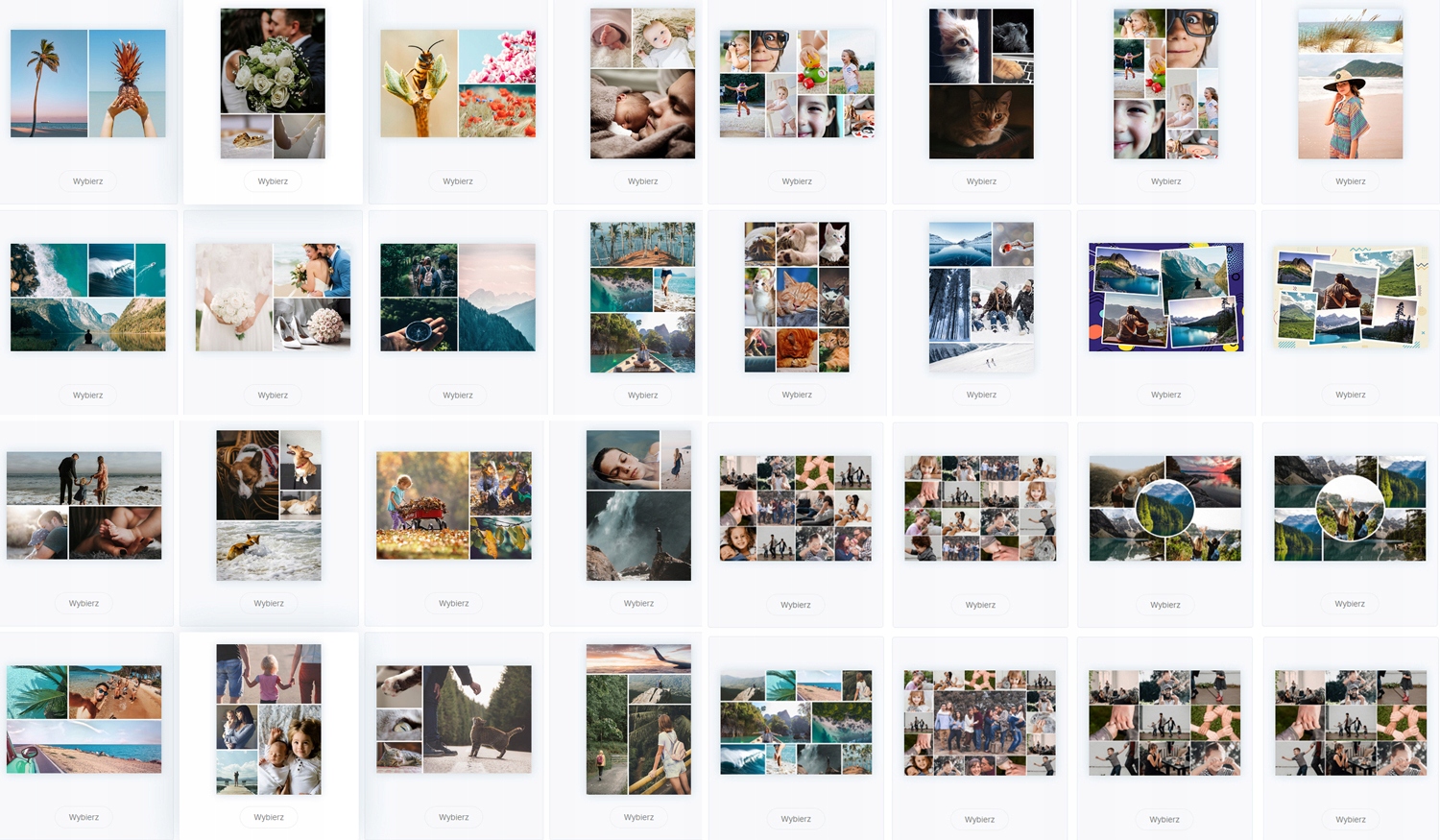The height and width of the screenshot is (840, 1440).
Task: Click Wybierz under the corgi dog collage
Action: coord(269,604)
